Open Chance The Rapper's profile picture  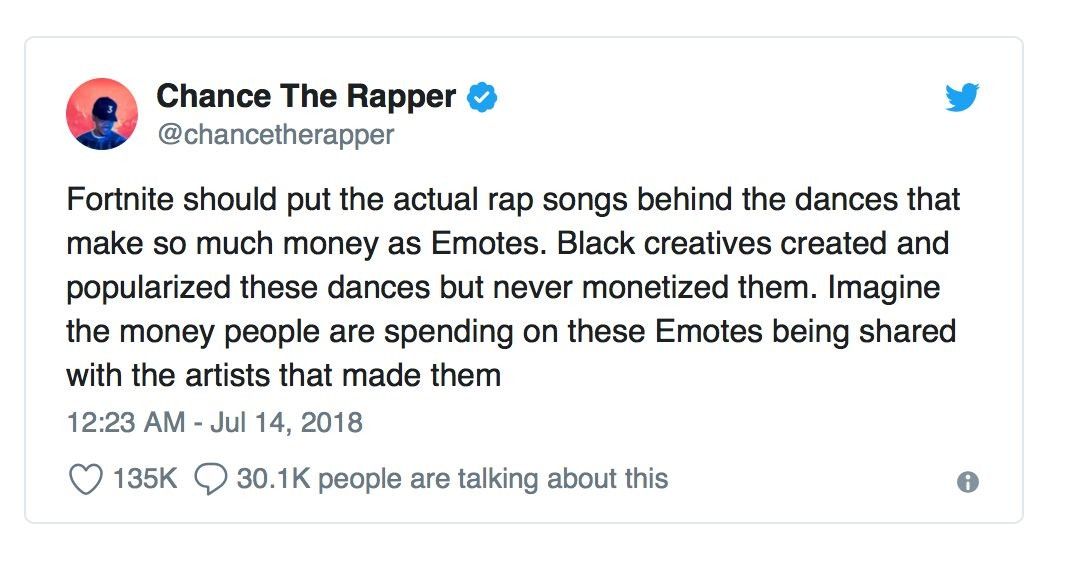[102, 113]
